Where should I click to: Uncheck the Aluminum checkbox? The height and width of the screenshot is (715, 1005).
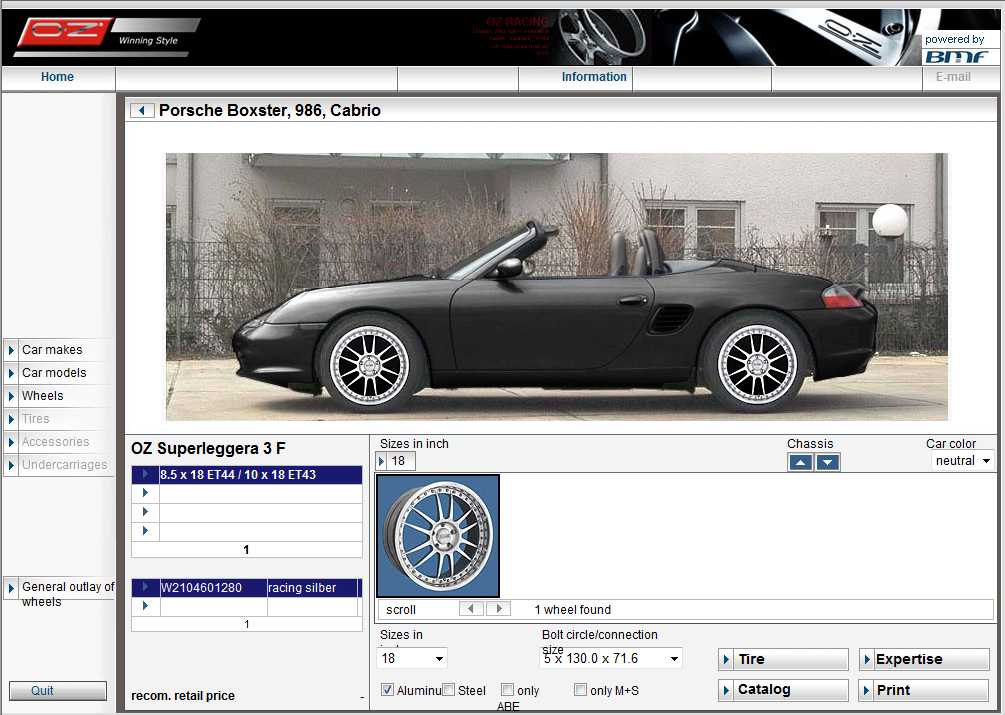coord(387,689)
